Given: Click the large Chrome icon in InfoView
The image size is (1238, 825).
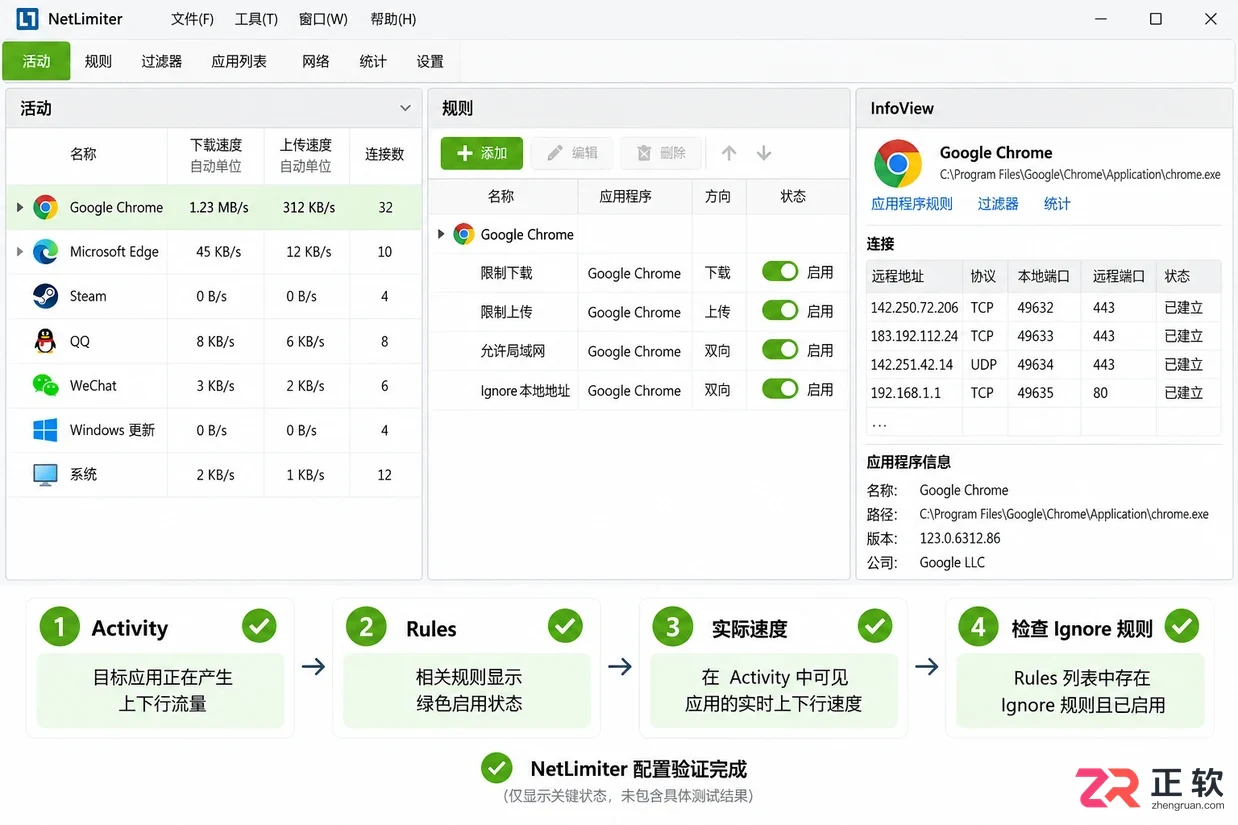Looking at the screenshot, I should (898, 163).
